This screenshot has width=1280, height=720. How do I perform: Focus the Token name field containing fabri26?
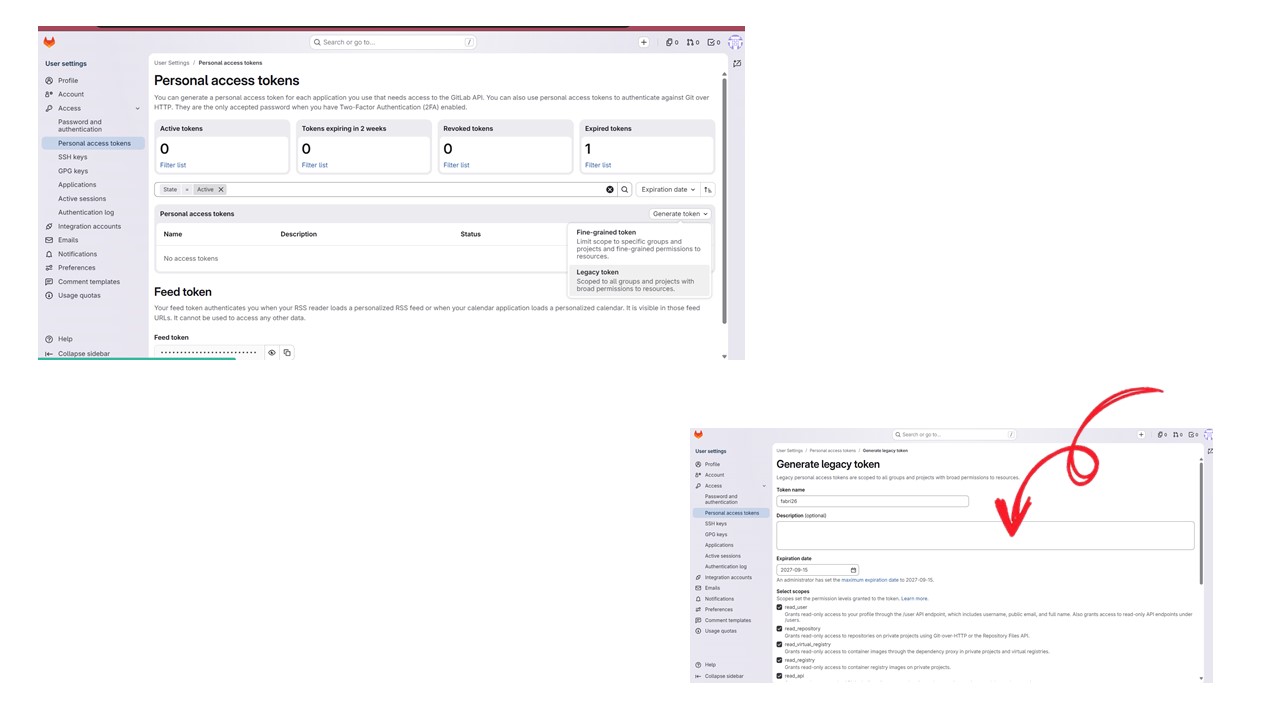pos(872,501)
